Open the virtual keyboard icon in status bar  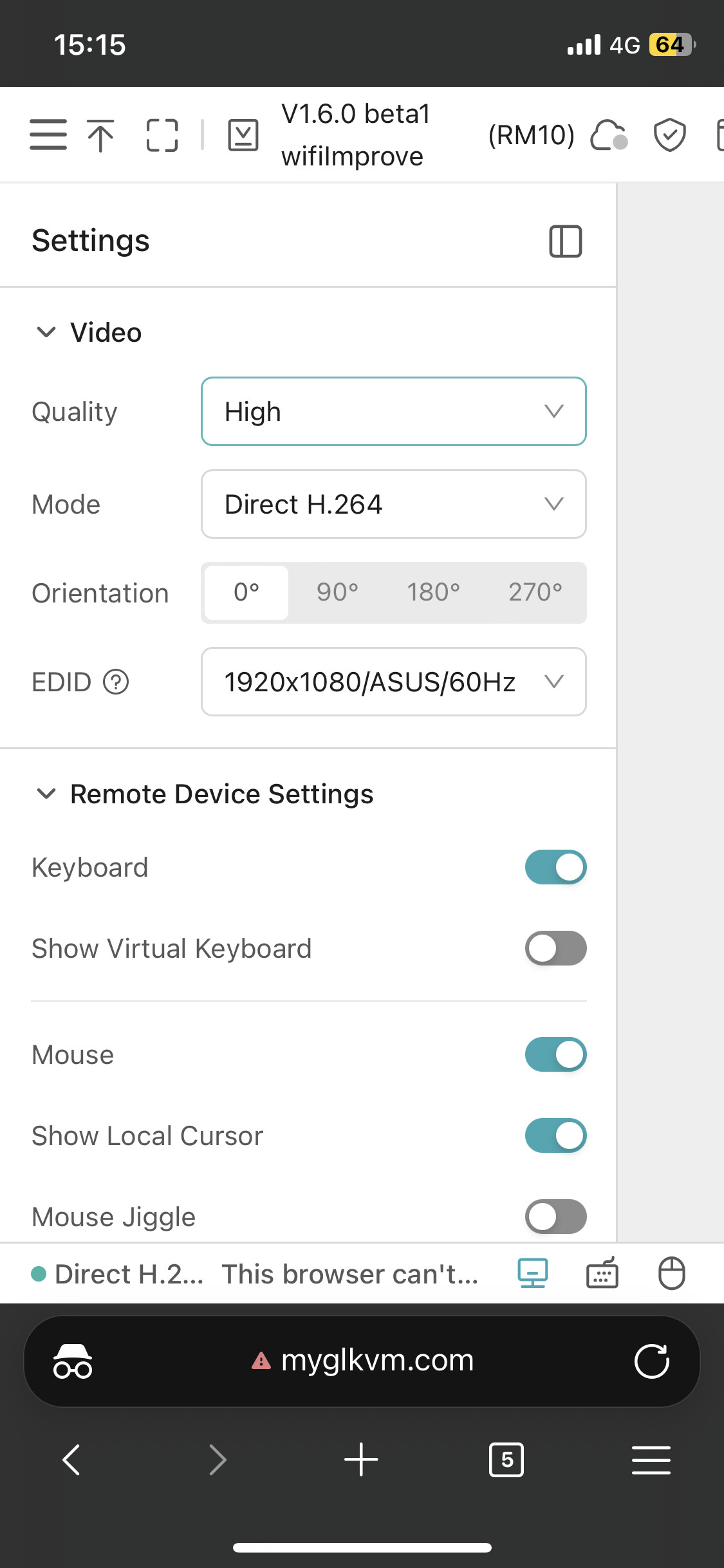(602, 1273)
